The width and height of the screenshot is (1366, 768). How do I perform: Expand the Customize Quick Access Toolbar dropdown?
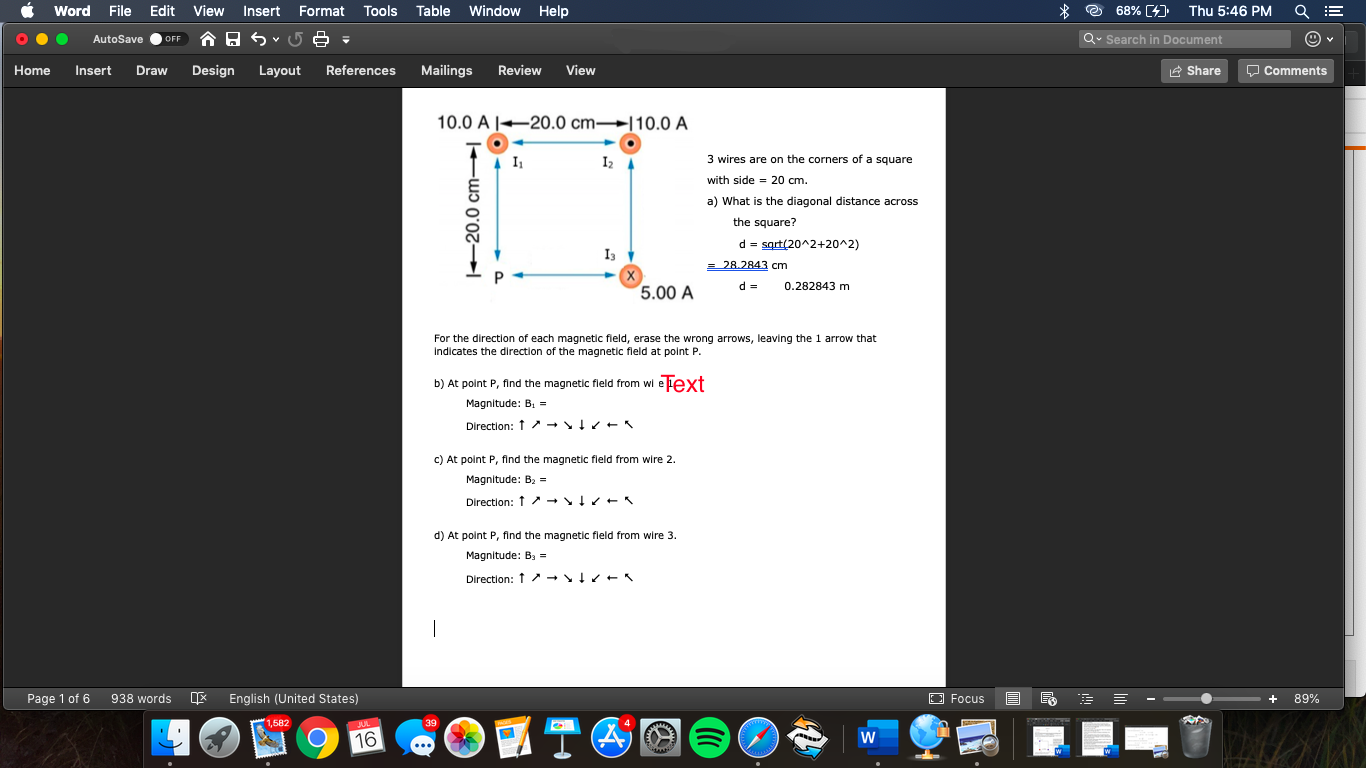tap(345, 41)
